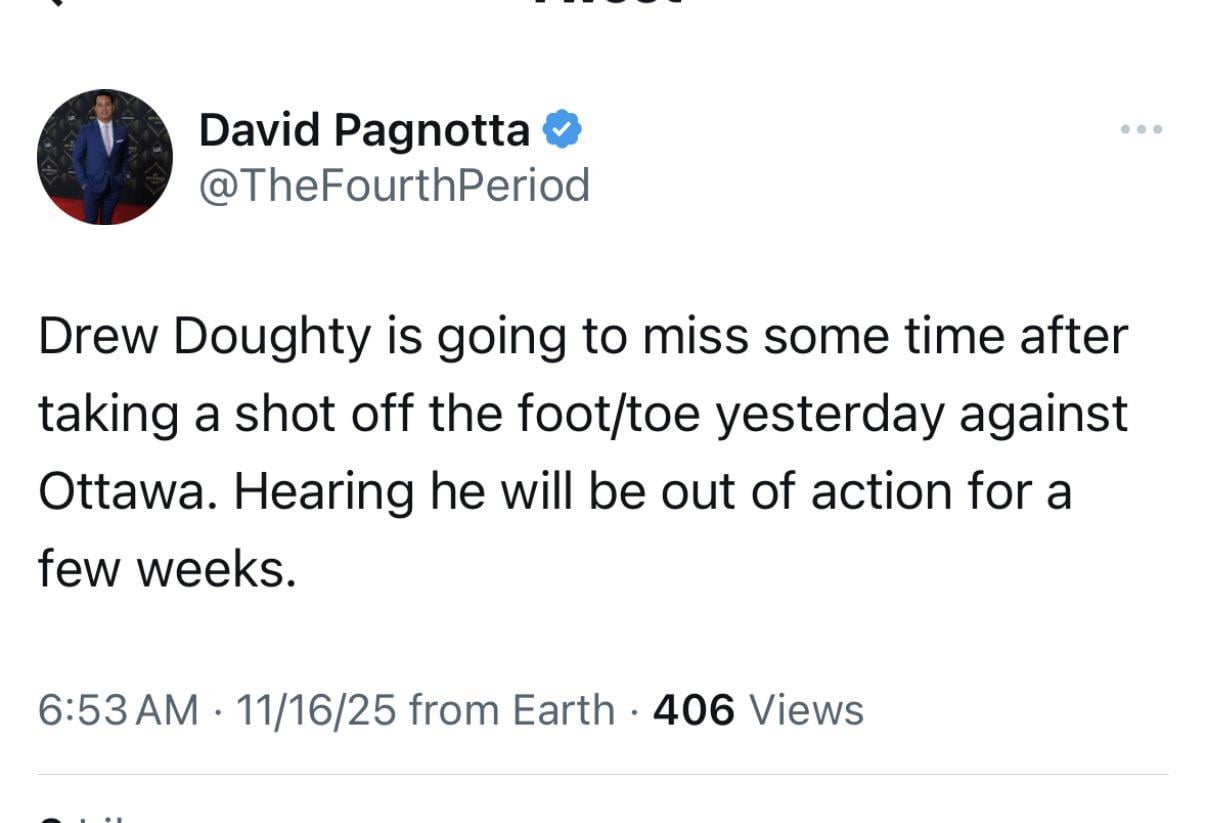Select the tweet text about Drew Doughty
The image size is (1206, 823).
point(580,450)
